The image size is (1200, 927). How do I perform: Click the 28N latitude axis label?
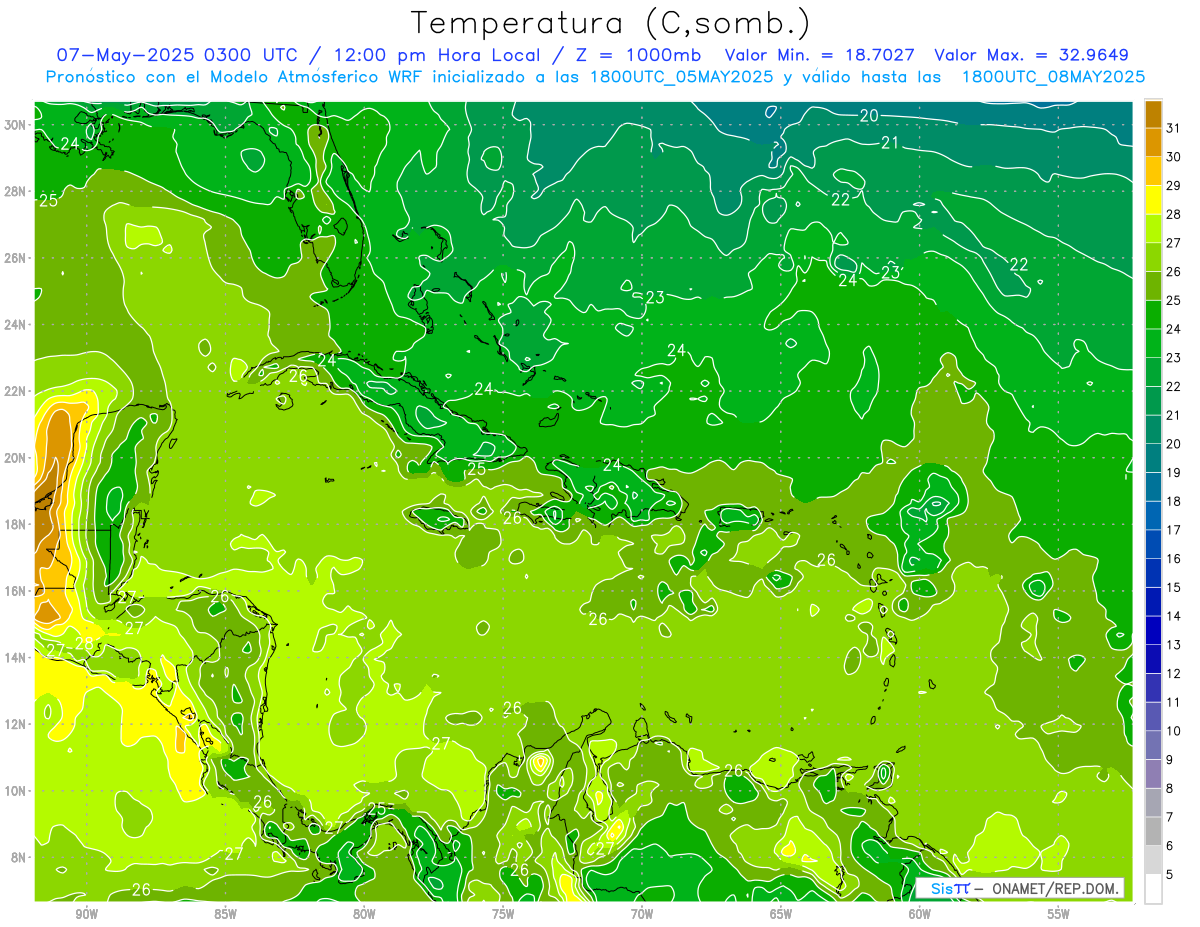coord(16,191)
